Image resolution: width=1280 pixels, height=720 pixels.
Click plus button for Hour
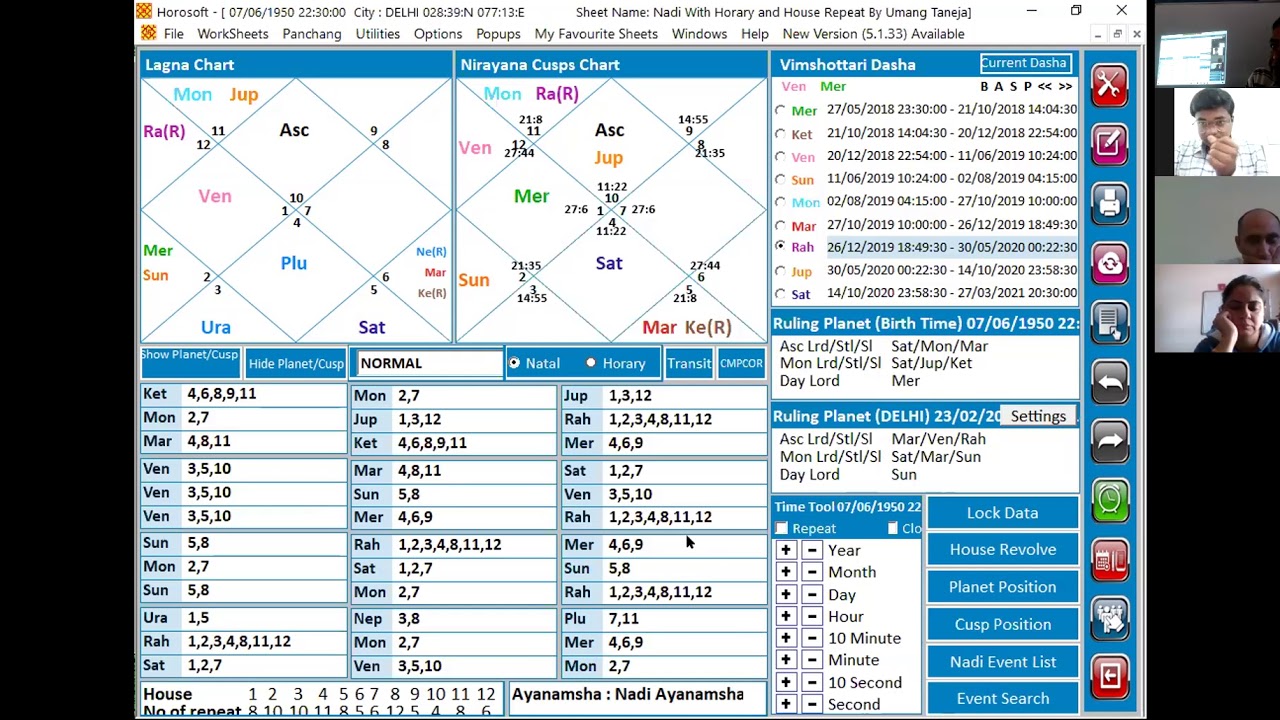point(786,616)
